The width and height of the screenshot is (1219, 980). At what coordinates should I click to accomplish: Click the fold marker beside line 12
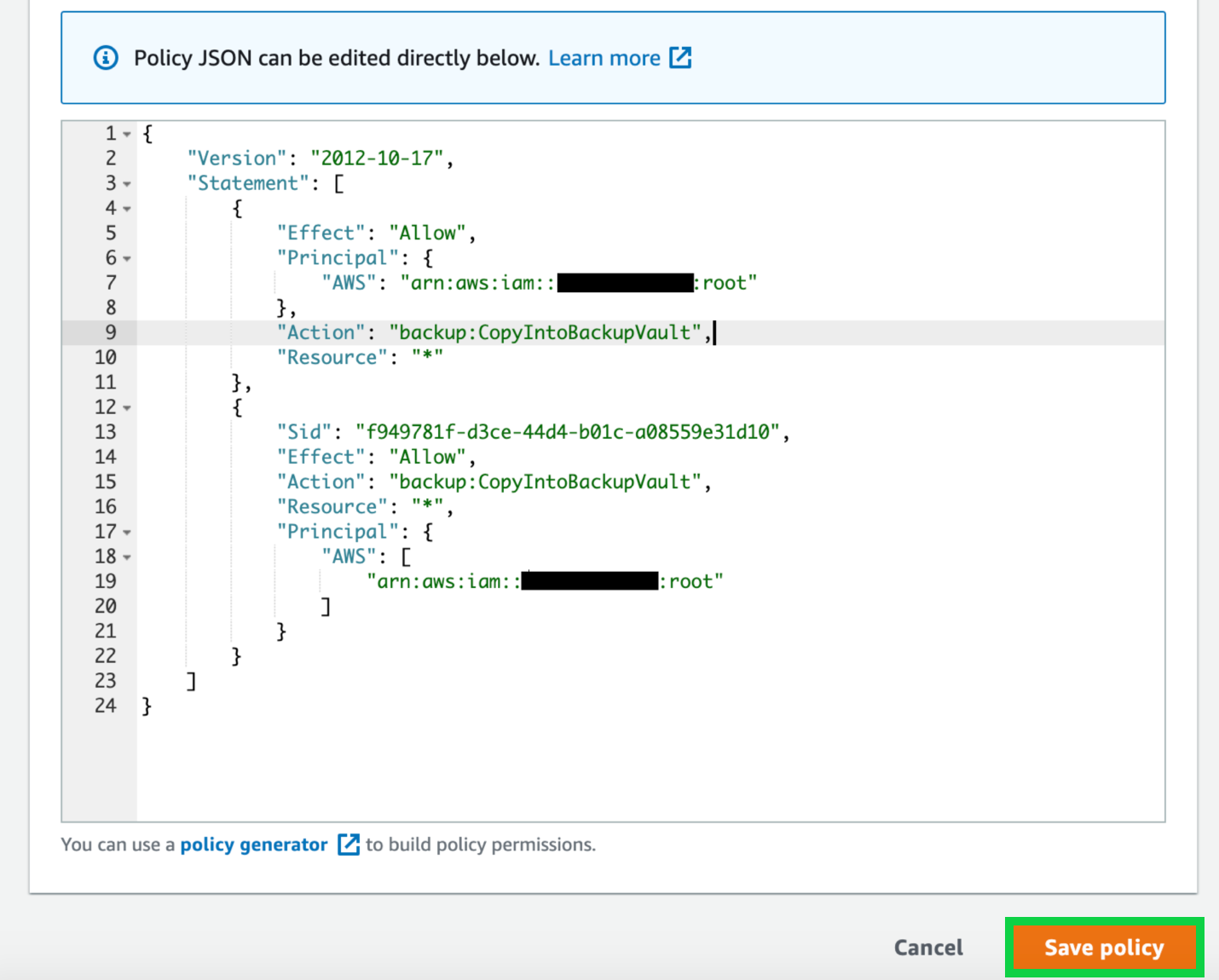click(126, 408)
